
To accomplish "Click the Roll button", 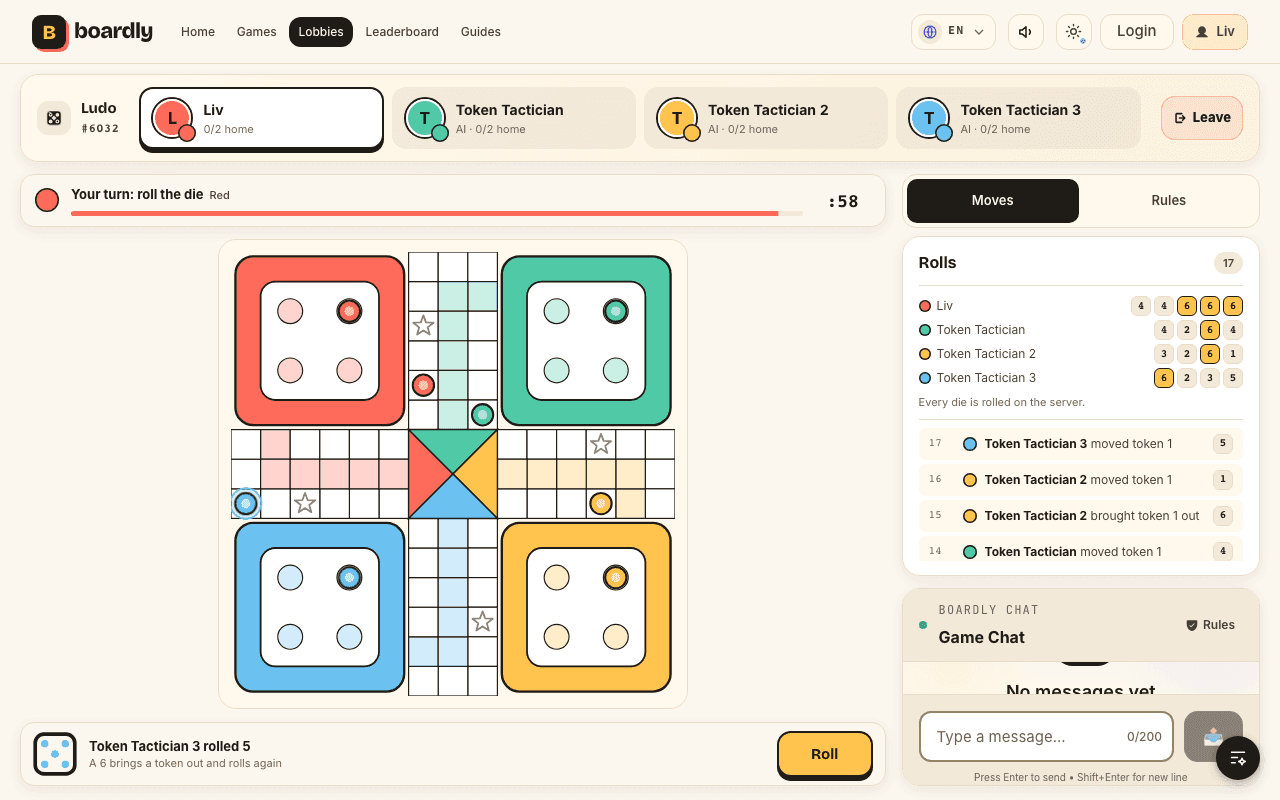I will pyautogui.click(x=825, y=754).
